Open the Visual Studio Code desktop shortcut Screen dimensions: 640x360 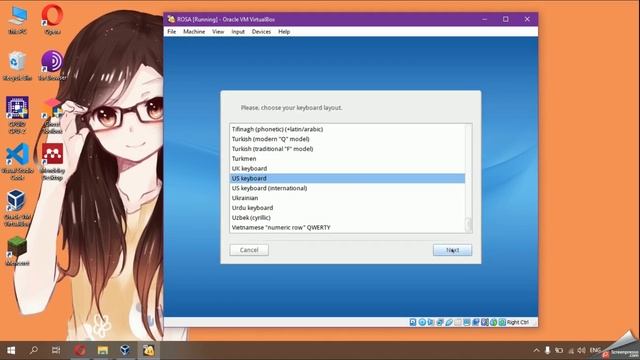pyautogui.click(x=18, y=162)
